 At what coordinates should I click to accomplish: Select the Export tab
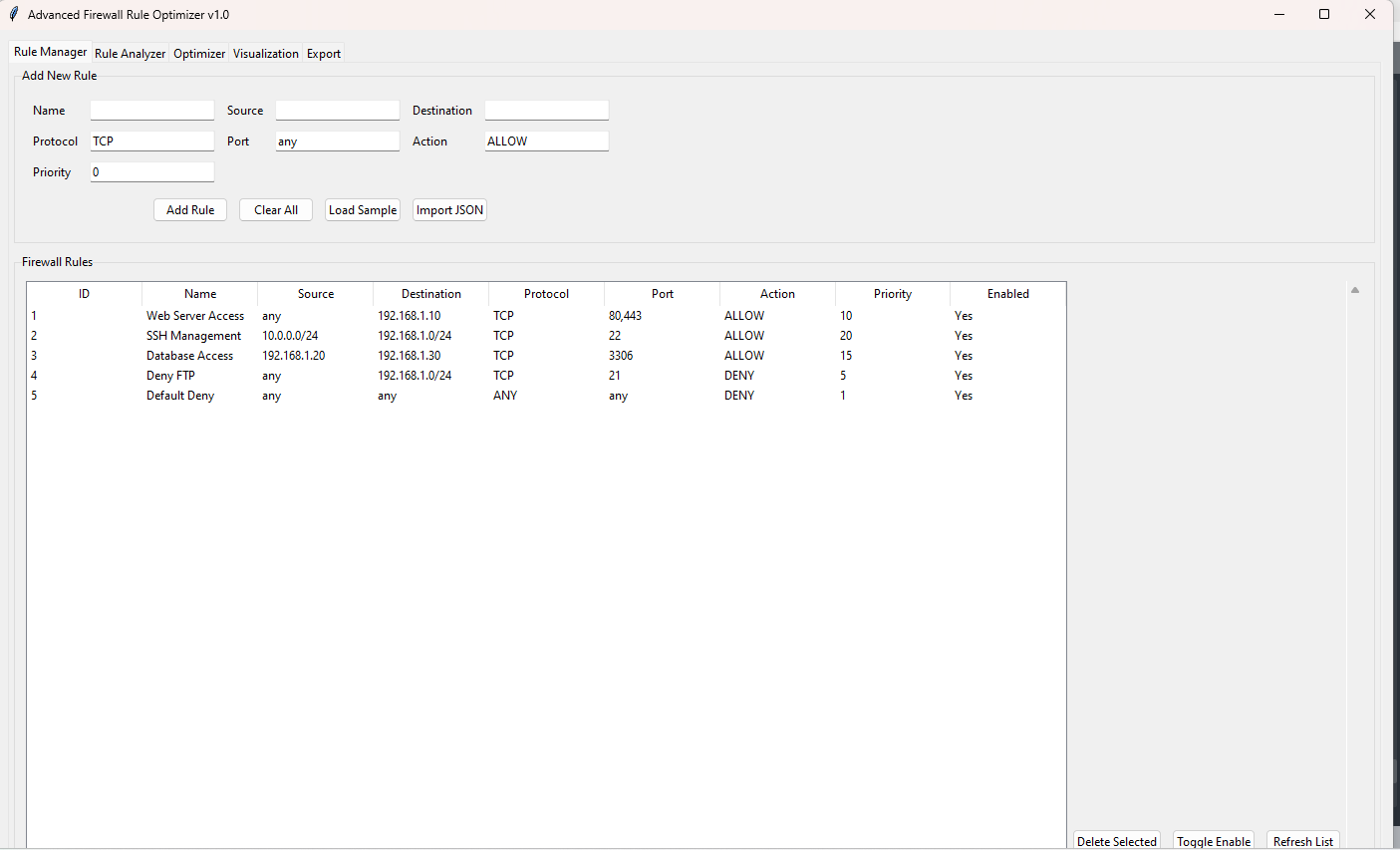(x=323, y=54)
